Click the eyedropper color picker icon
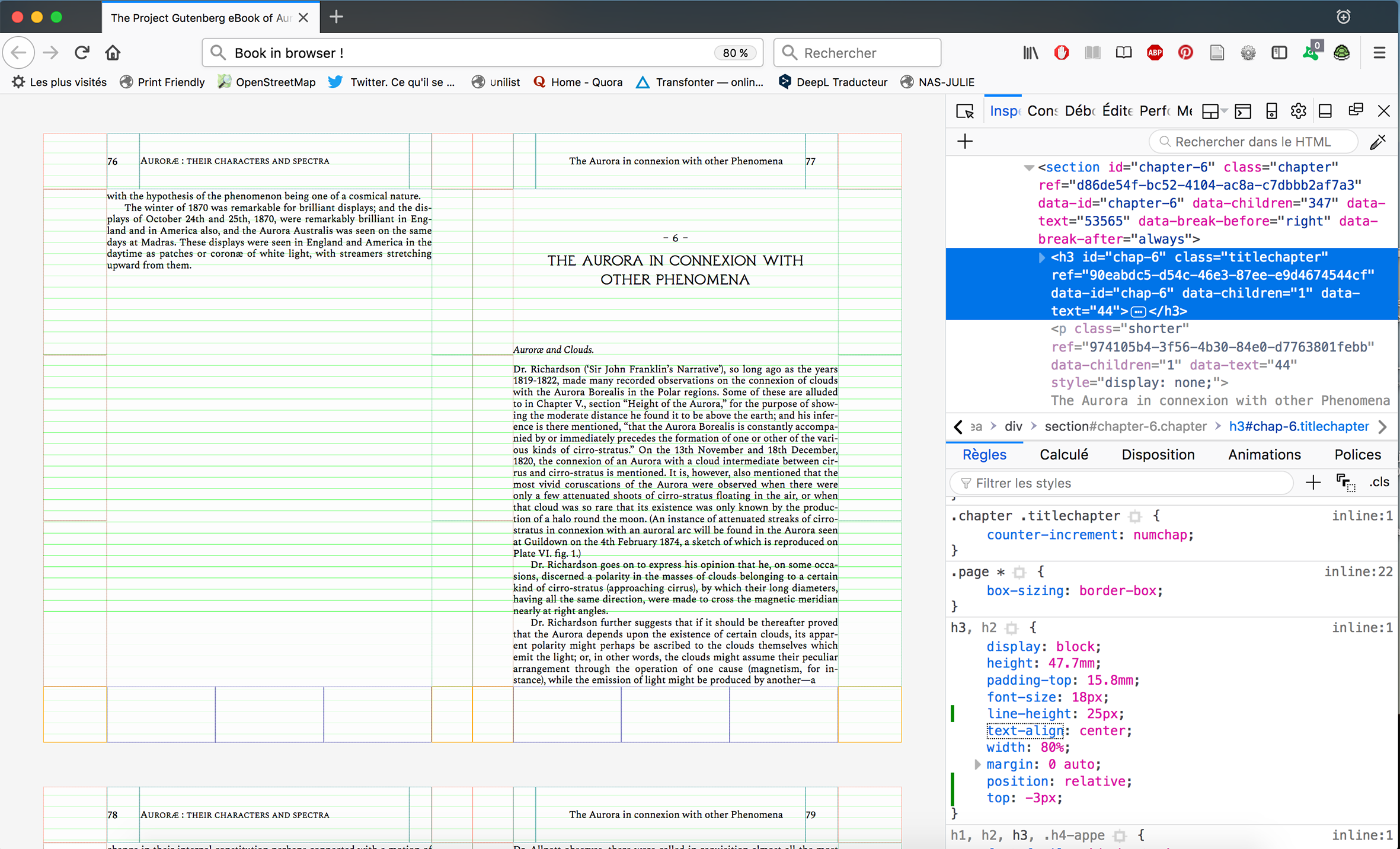The width and height of the screenshot is (1400, 849). [x=1377, y=142]
